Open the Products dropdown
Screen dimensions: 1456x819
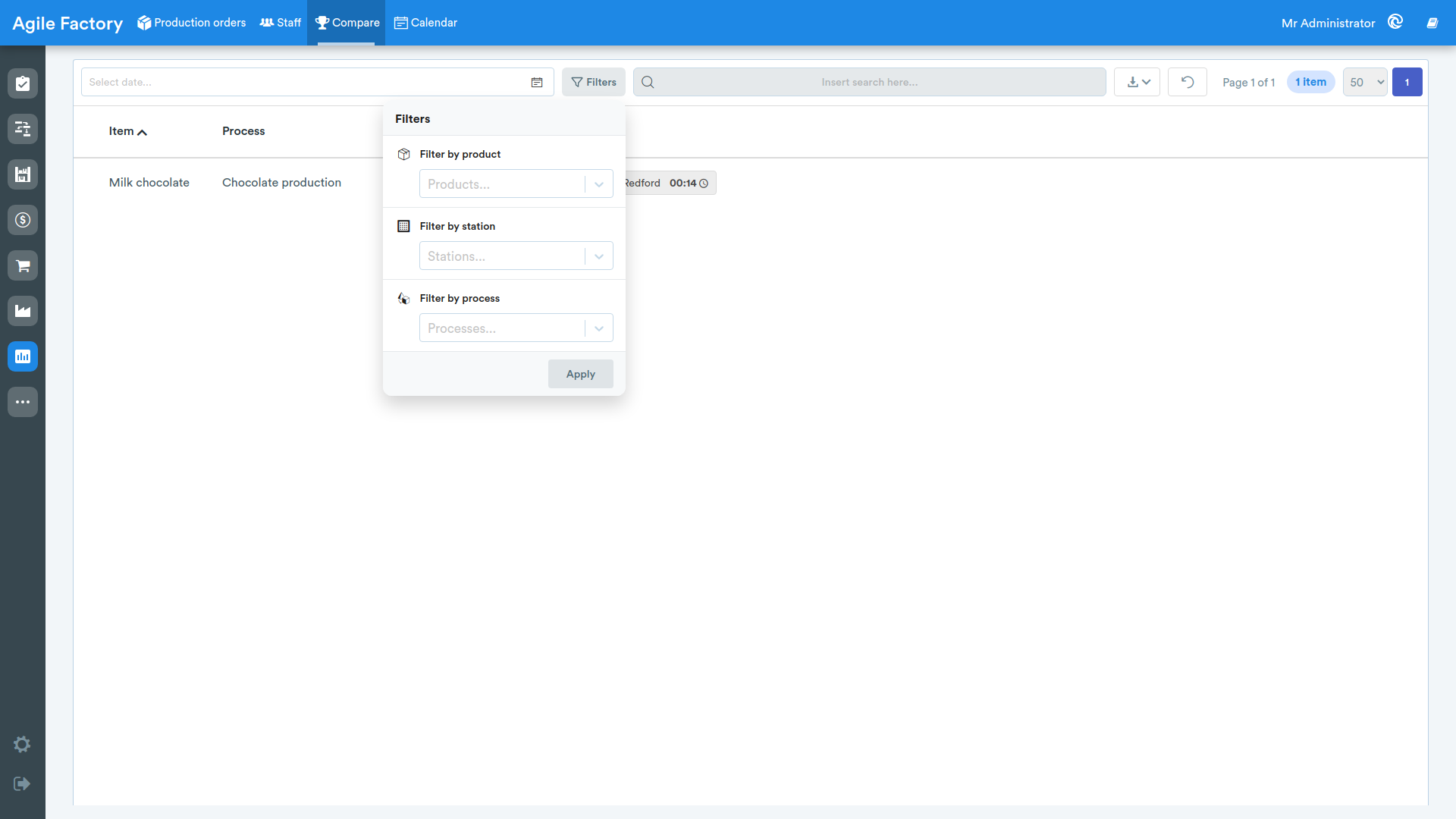(516, 184)
